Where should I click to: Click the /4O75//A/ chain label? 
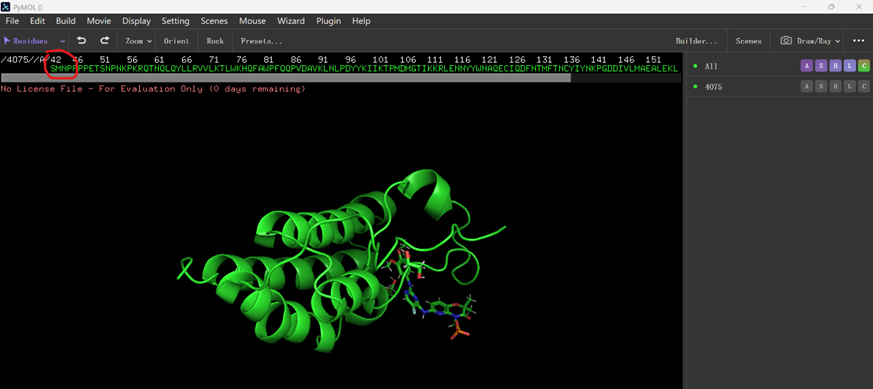(24, 60)
